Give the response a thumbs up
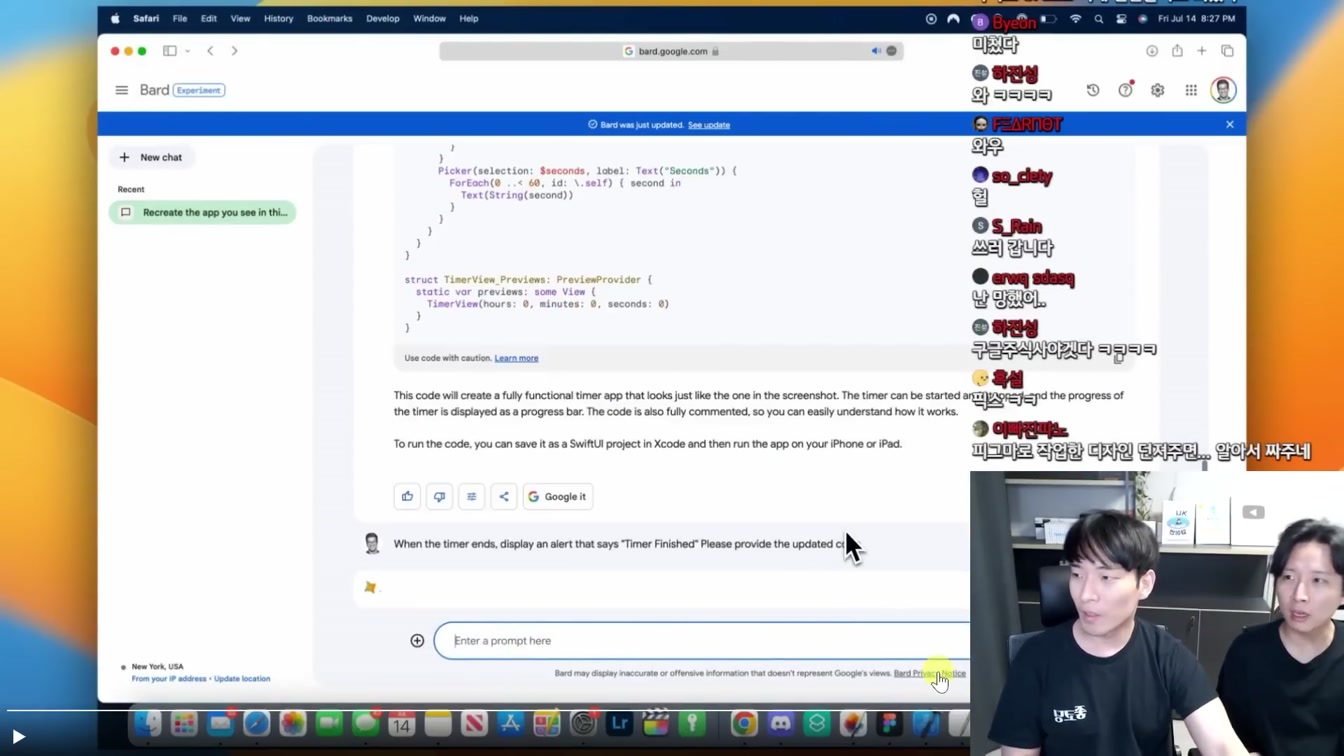 tap(407, 496)
